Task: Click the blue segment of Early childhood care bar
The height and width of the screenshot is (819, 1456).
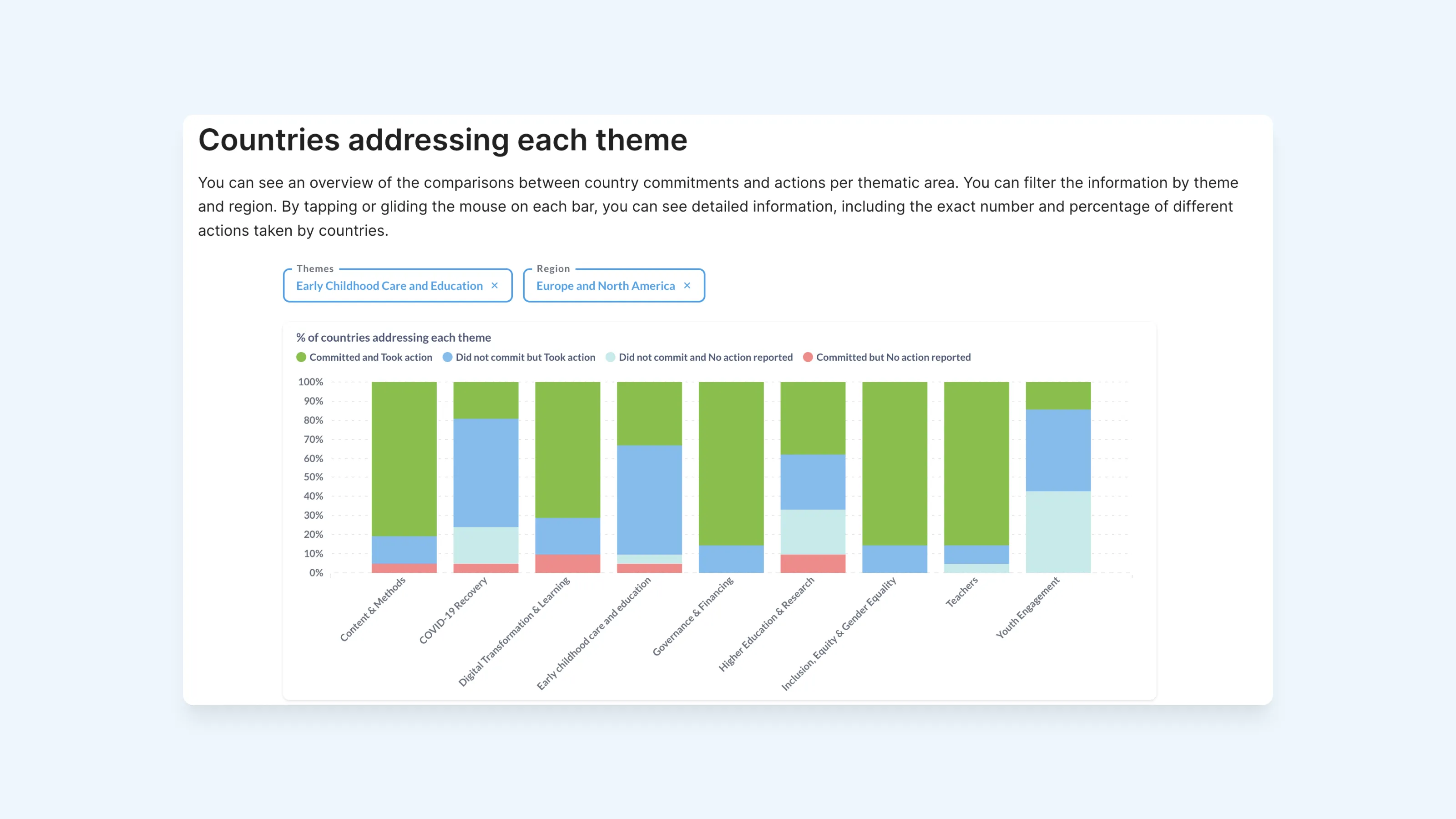Action: click(649, 500)
